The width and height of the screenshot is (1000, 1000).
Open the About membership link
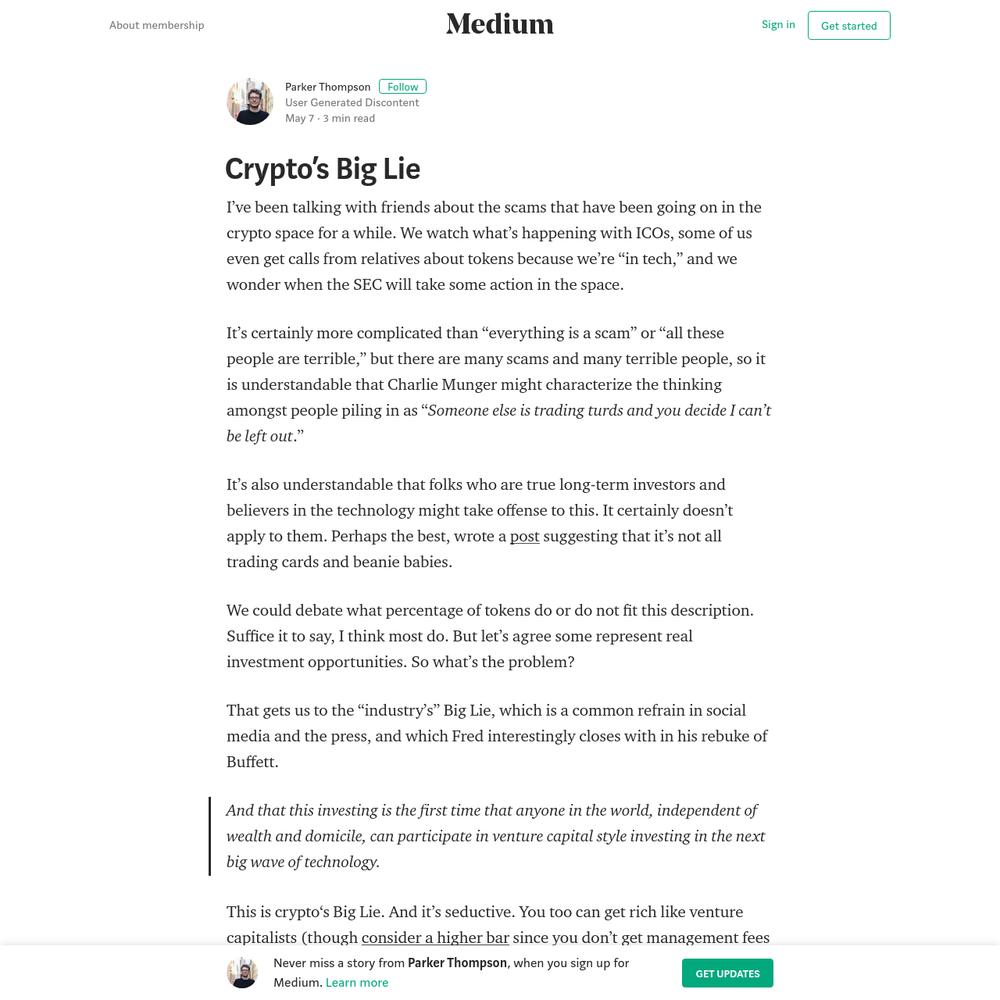pyautogui.click(x=156, y=25)
